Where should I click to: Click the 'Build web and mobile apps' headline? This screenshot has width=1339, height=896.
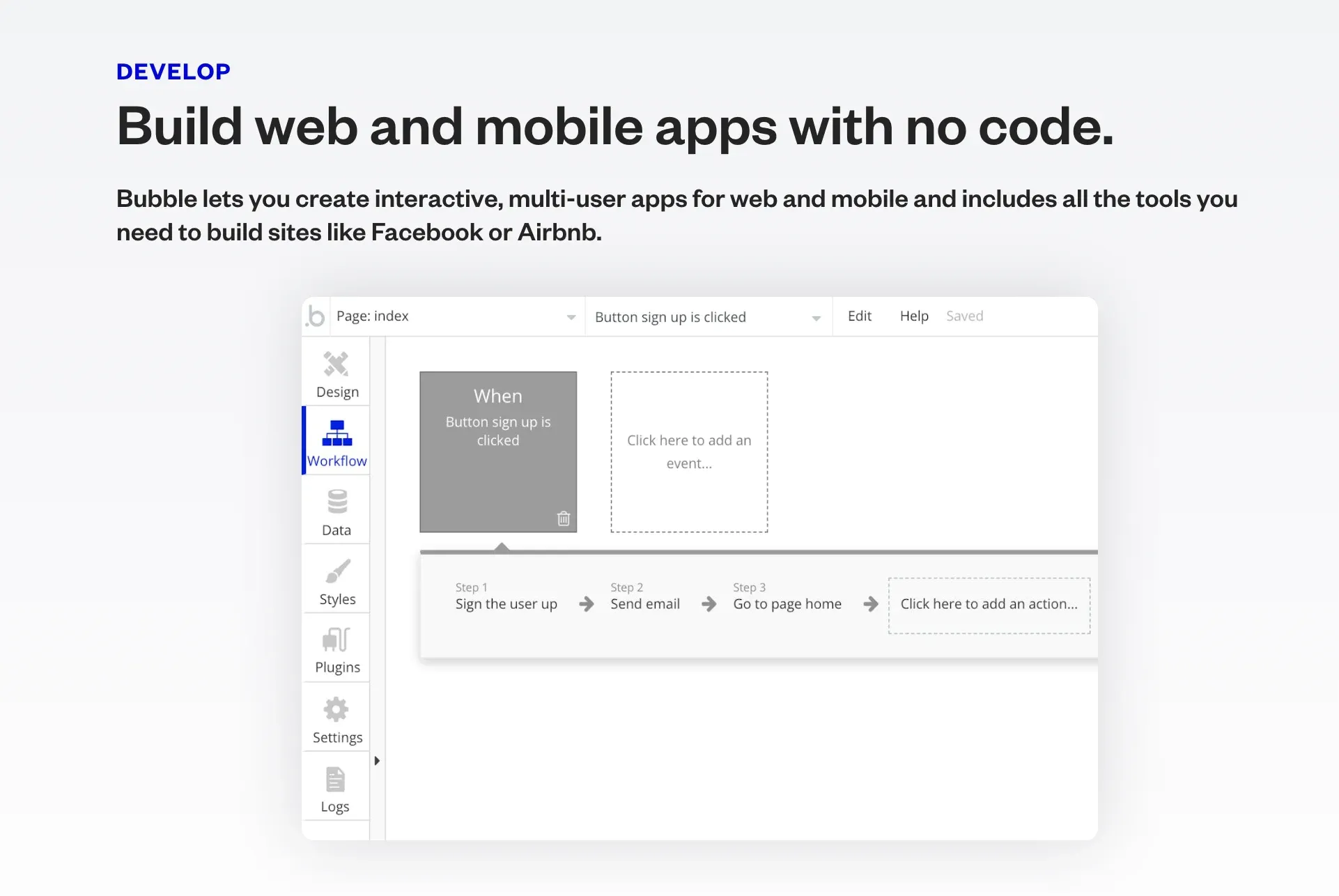615,127
